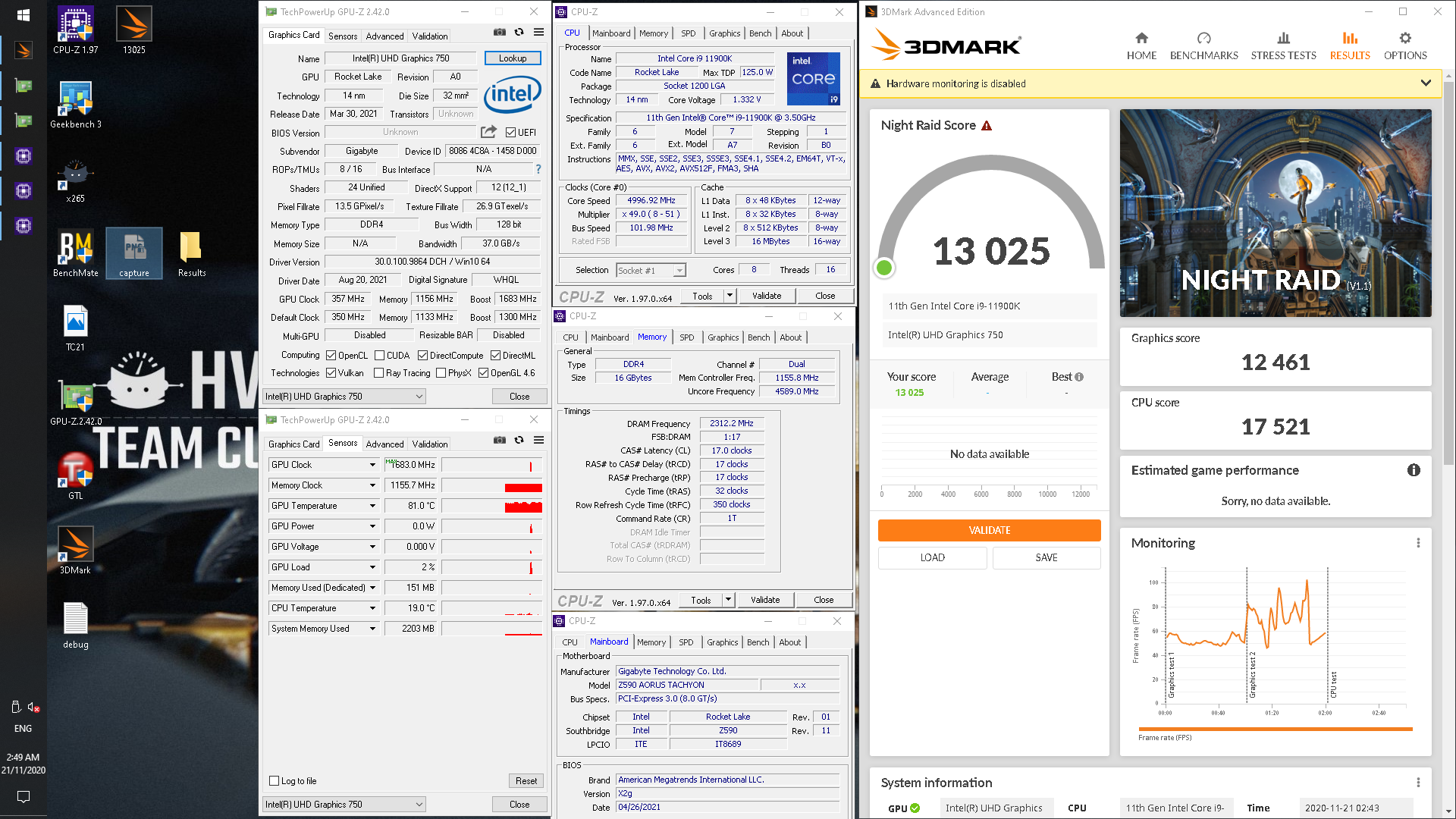This screenshot has height=819, width=1456.
Task: Click SAVE button in 3DMark
Action: 1046,557
